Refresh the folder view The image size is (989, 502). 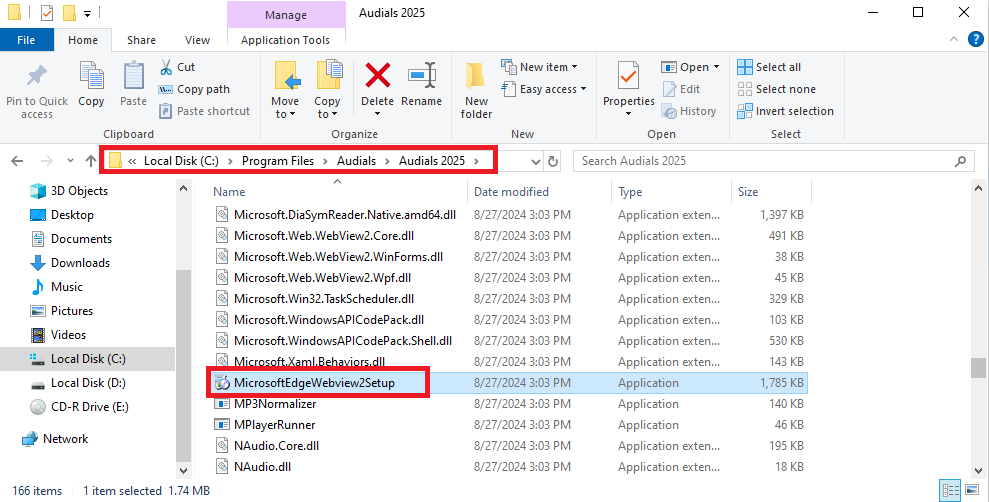(553, 161)
